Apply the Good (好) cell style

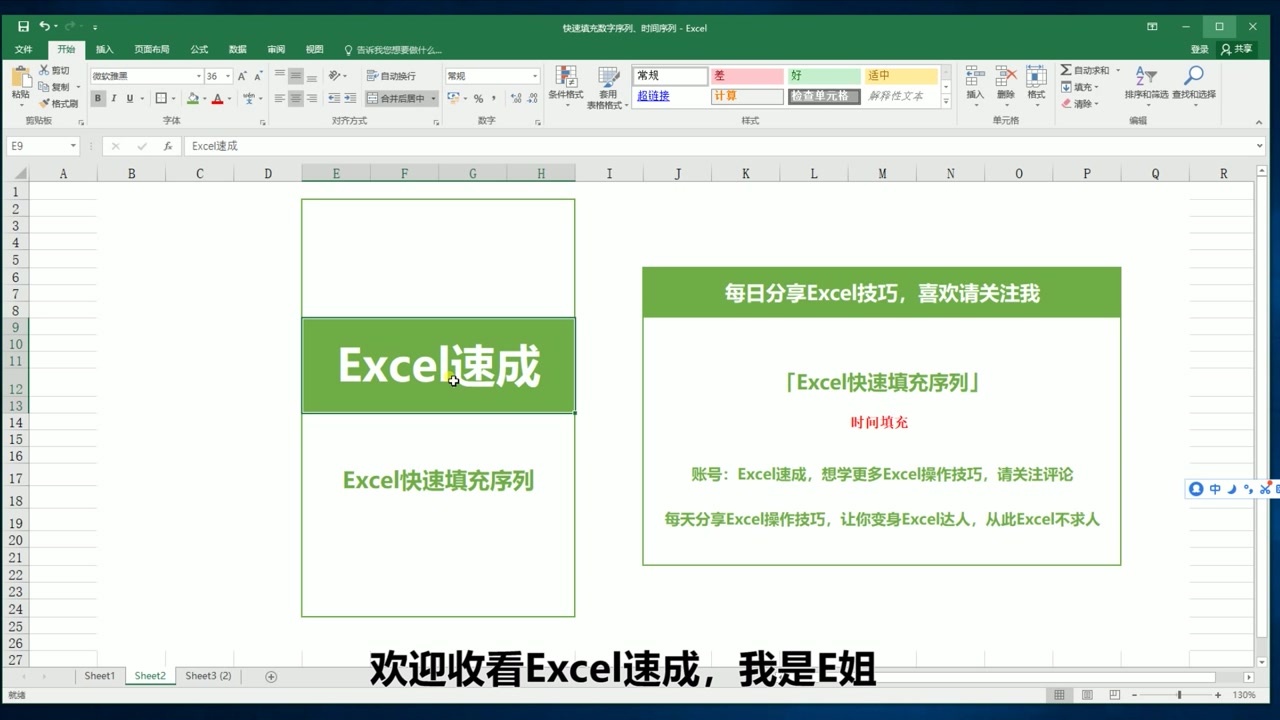click(824, 76)
